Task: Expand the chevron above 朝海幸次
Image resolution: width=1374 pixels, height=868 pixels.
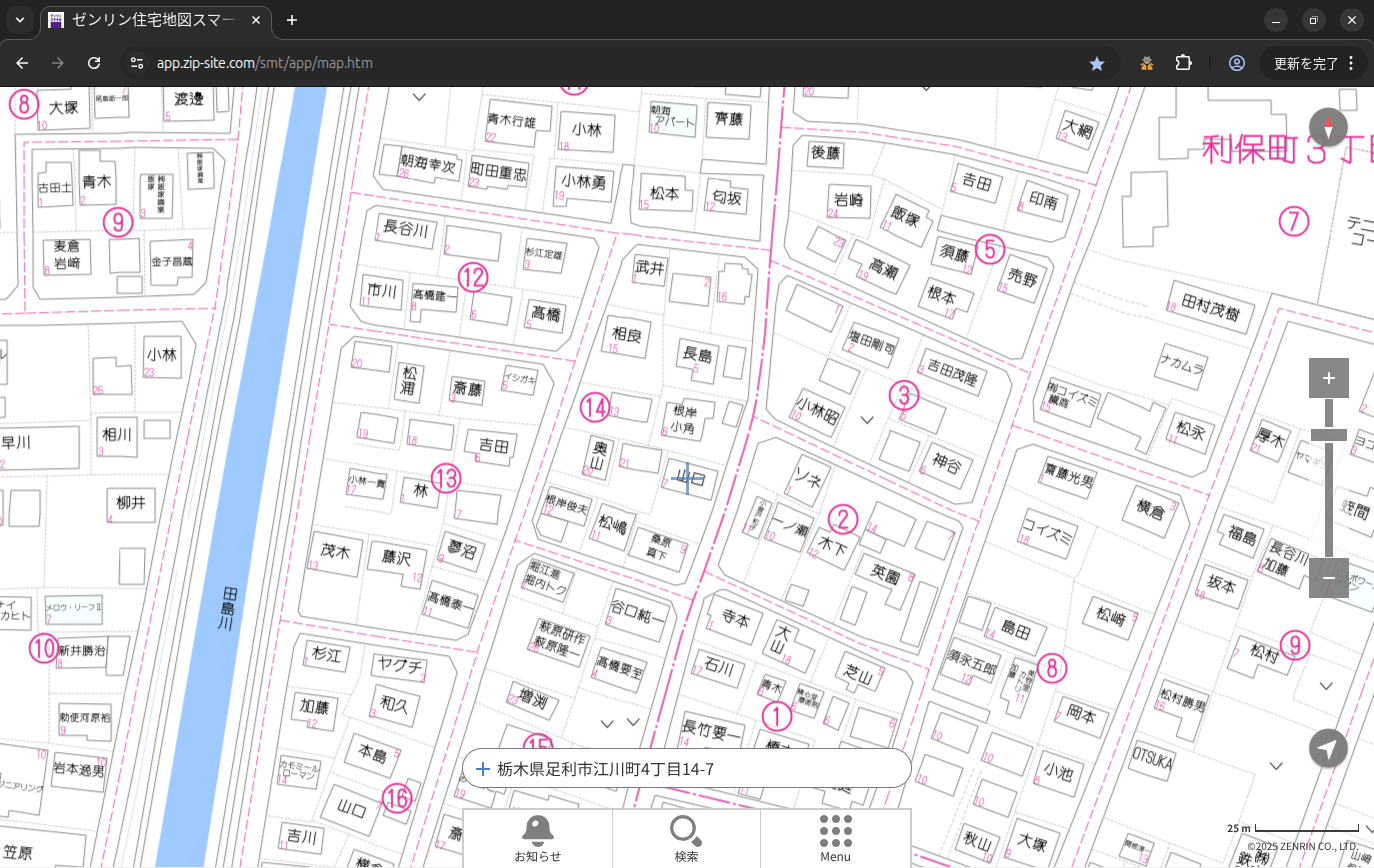Action: pyautogui.click(x=420, y=97)
